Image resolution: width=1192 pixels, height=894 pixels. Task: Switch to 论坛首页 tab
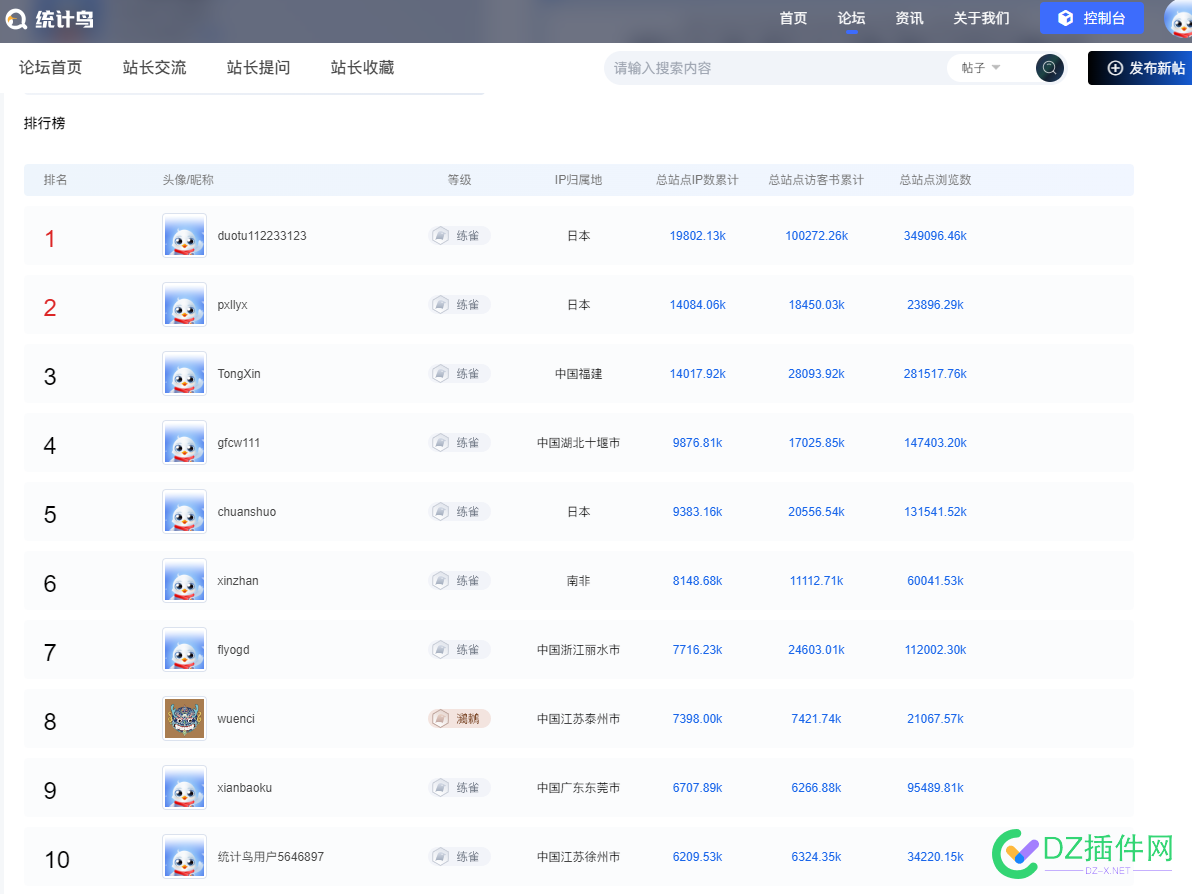click(50, 68)
